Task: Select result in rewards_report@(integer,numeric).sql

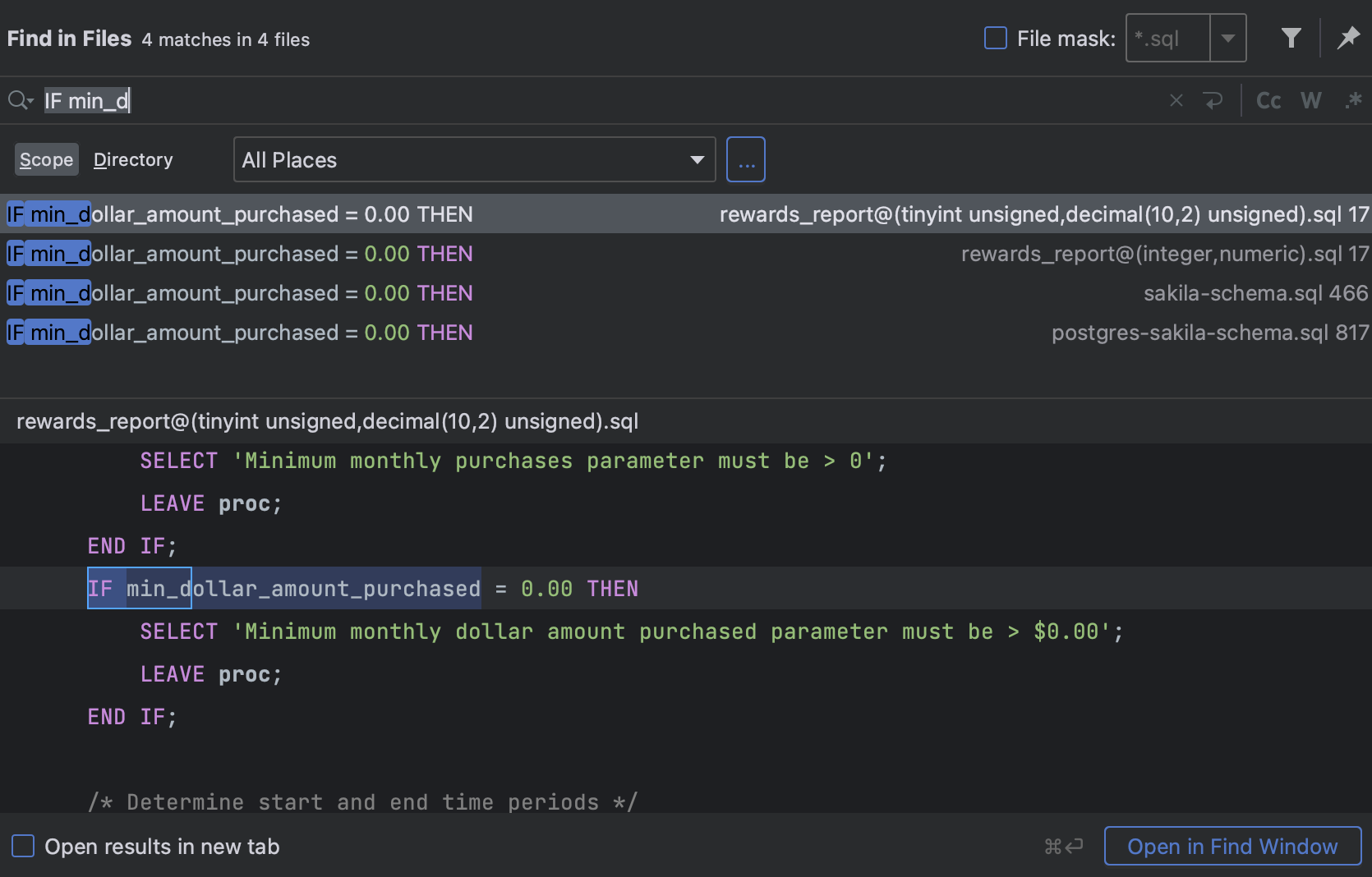Action: pos(686,254)
